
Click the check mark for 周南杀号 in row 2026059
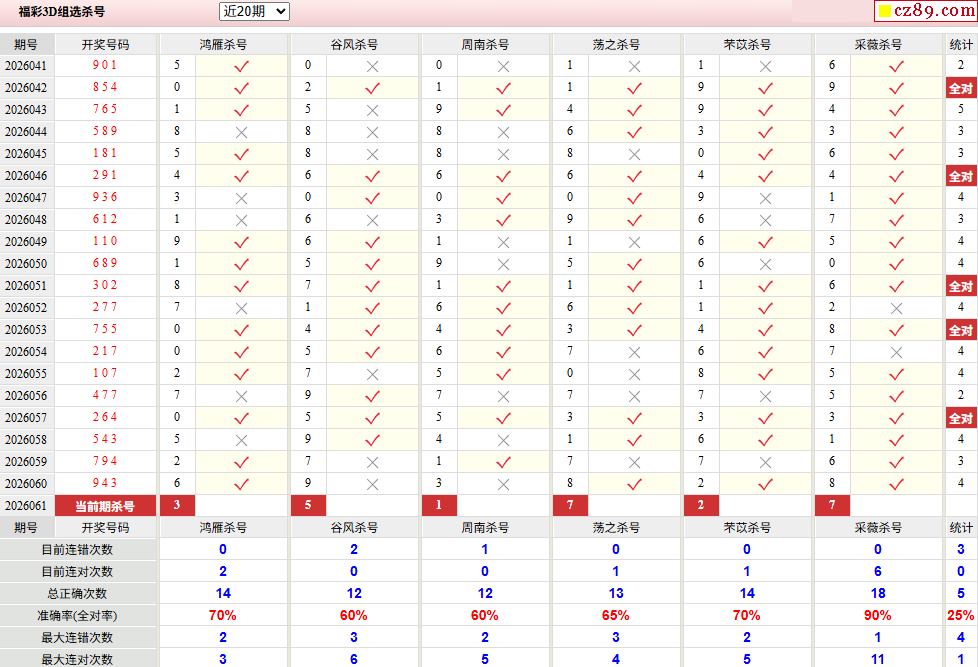pos(503,462)
